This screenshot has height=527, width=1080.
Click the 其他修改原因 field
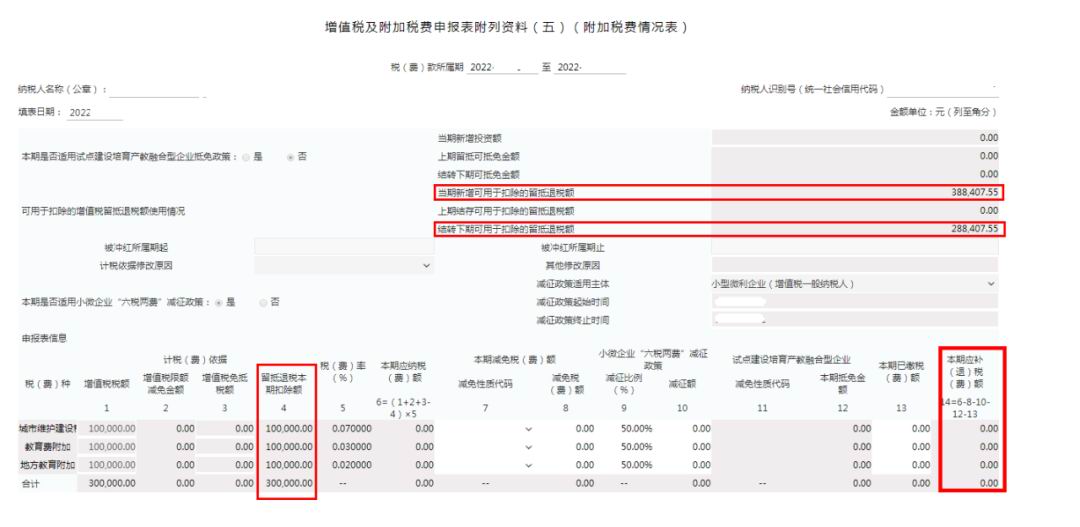[x=856, y=265]
